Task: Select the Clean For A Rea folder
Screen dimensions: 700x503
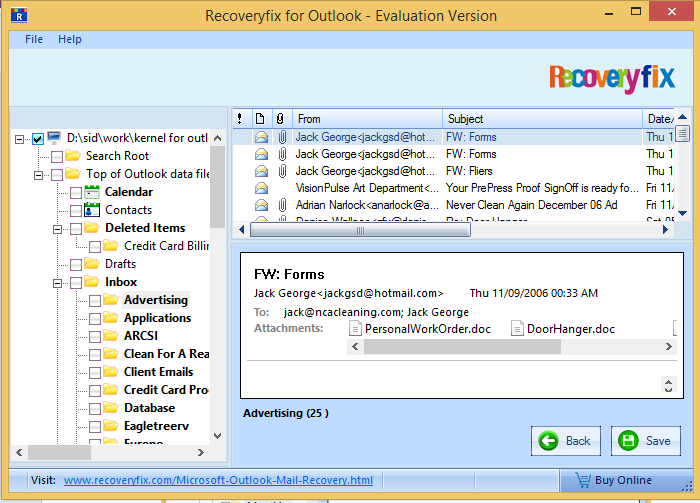Action: [167, 354]
